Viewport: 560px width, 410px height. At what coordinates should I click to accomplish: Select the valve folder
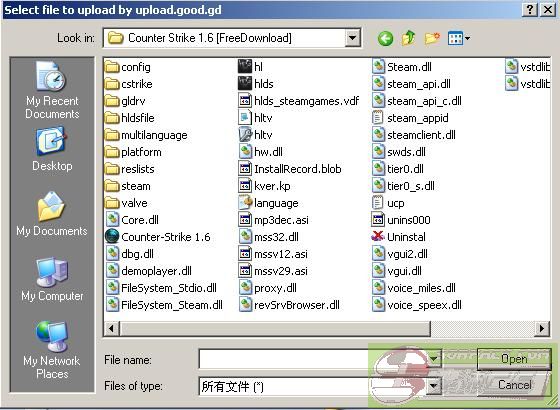coord(126,203)
